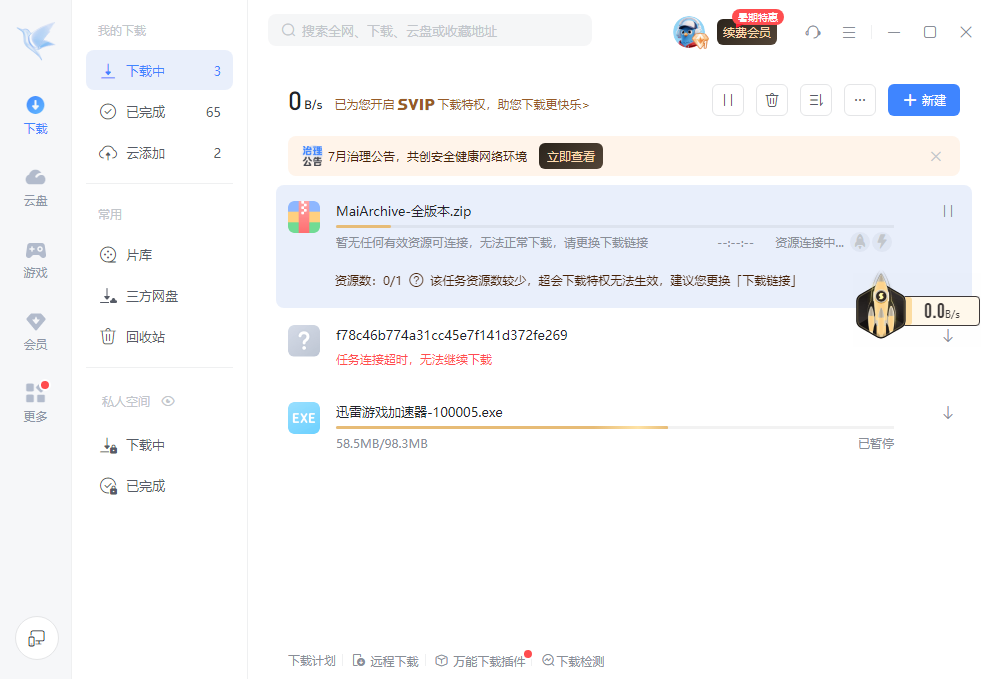The image size is (1000, 679).
Task: Click the 58.5MB/98.3MB size text
Action: pos(382,444)
